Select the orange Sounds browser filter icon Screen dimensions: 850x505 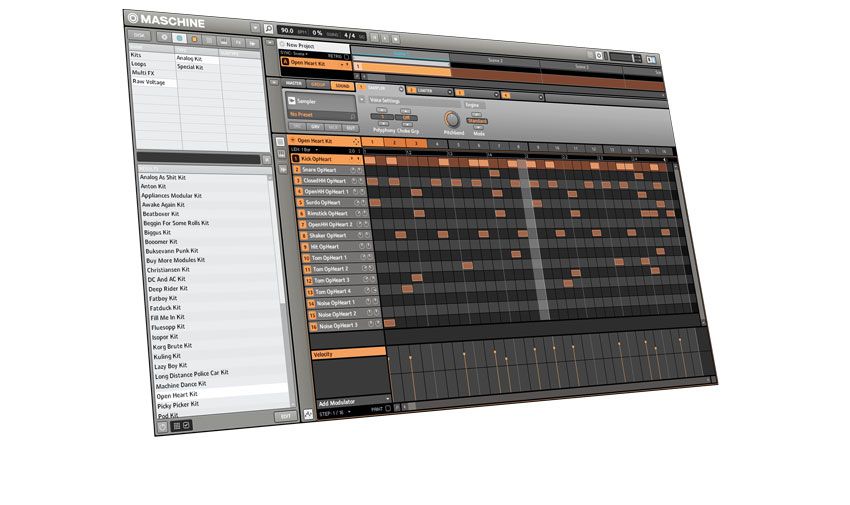[194, 39]
